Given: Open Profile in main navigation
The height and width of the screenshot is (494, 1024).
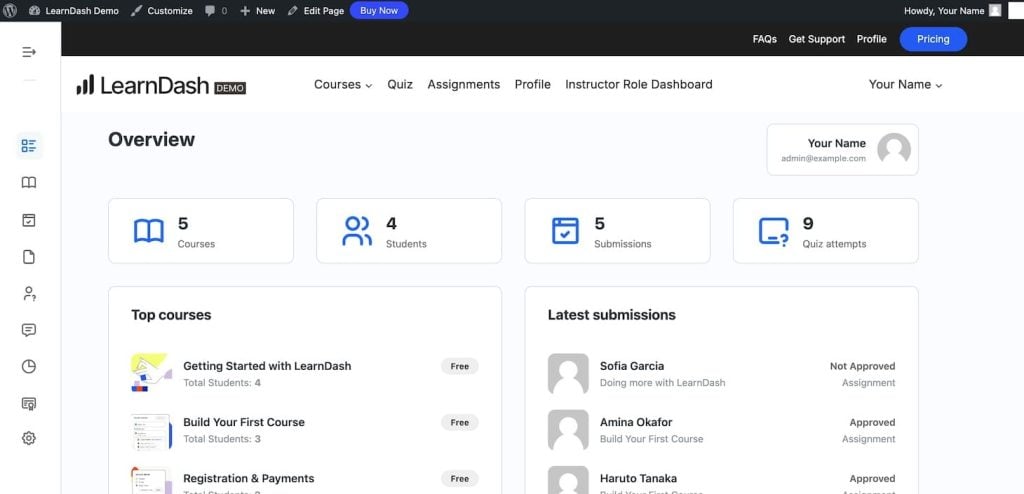Looking at the screenshot, I should 532,84.
